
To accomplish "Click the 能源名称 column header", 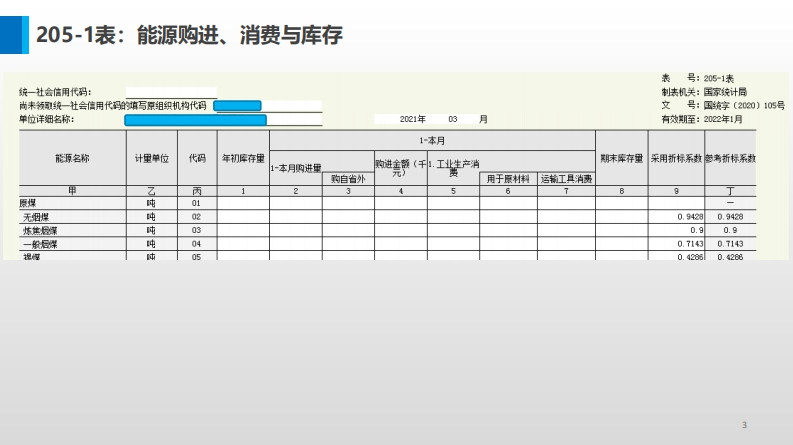I will (x=72, y=158).
